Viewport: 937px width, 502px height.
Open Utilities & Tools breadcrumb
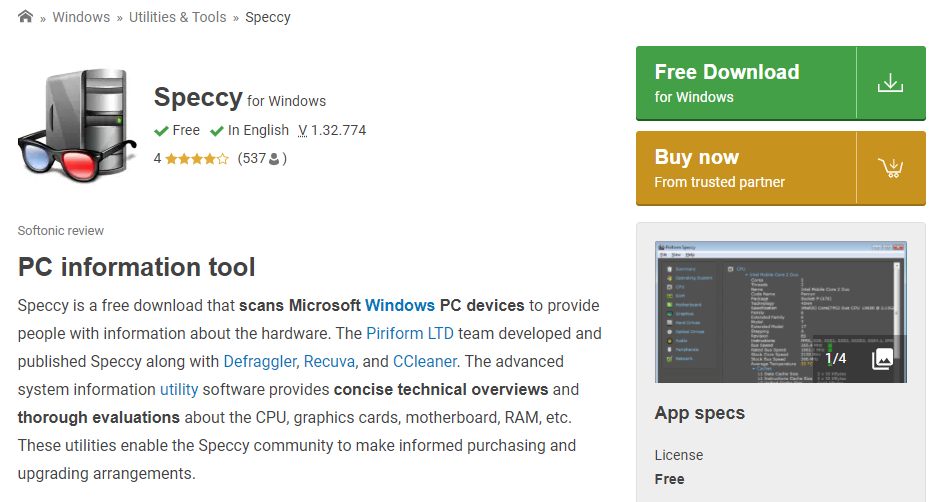177,17
